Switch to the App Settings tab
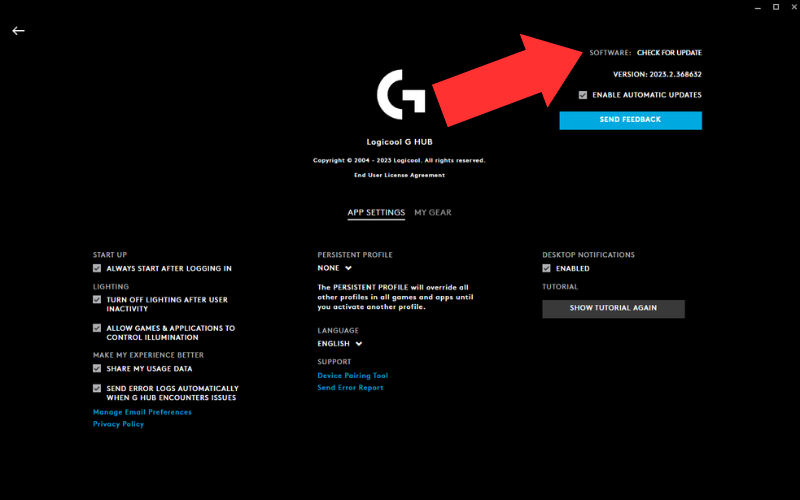 click(376, 212)
